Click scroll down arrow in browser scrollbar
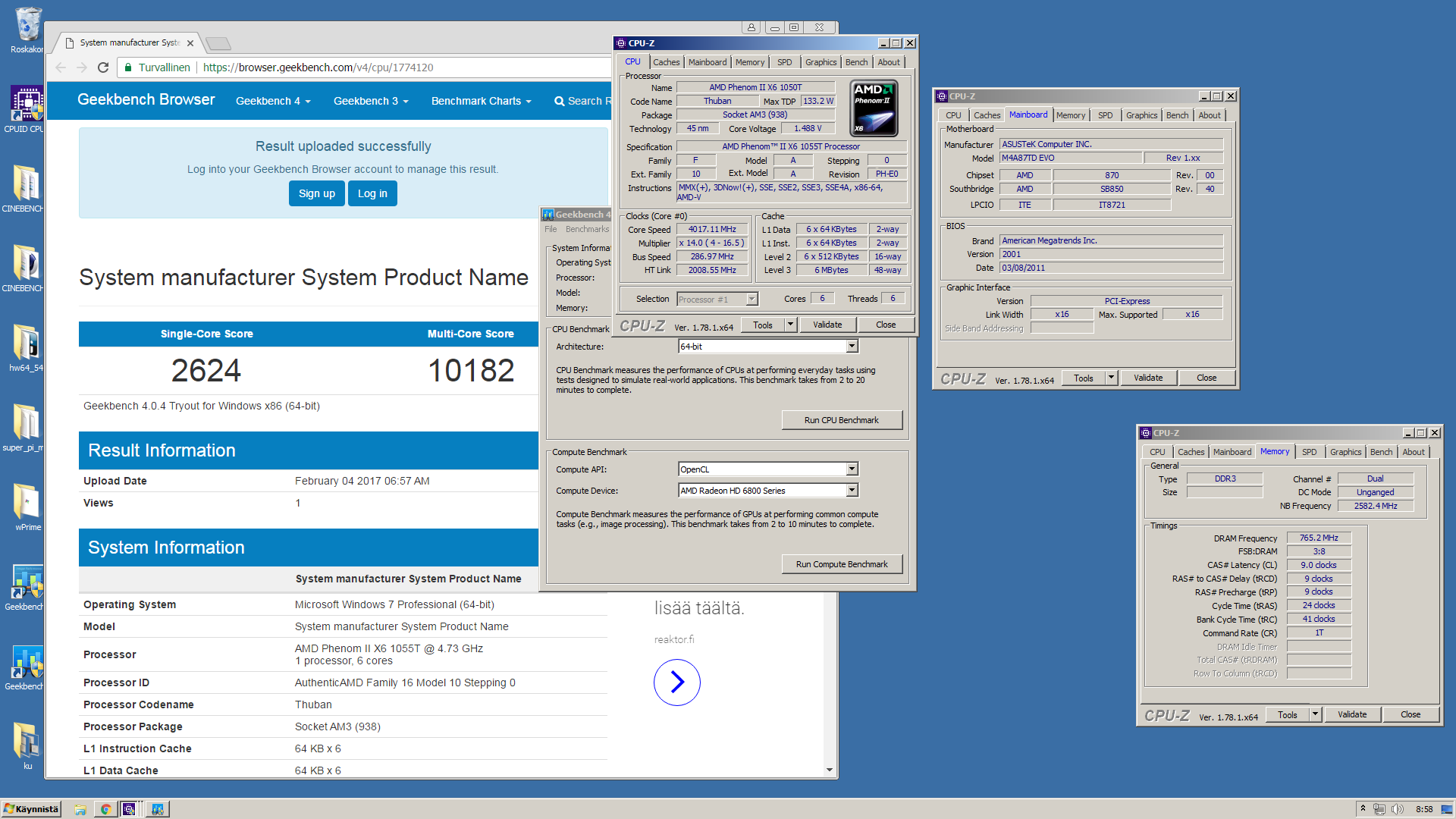 830,770
